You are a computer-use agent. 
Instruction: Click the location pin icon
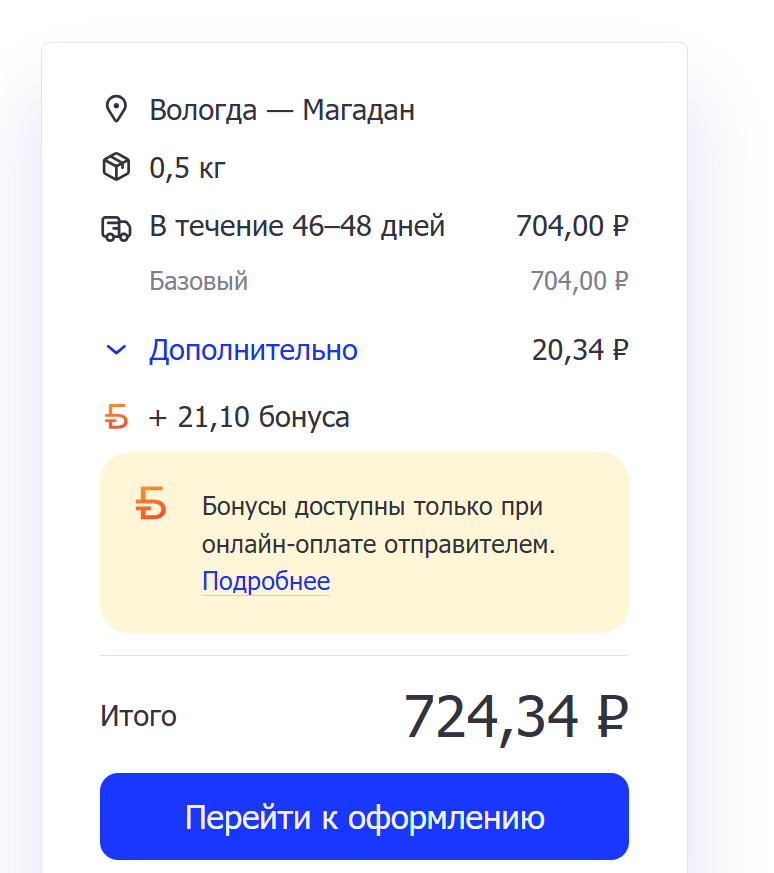coord(116,109)
